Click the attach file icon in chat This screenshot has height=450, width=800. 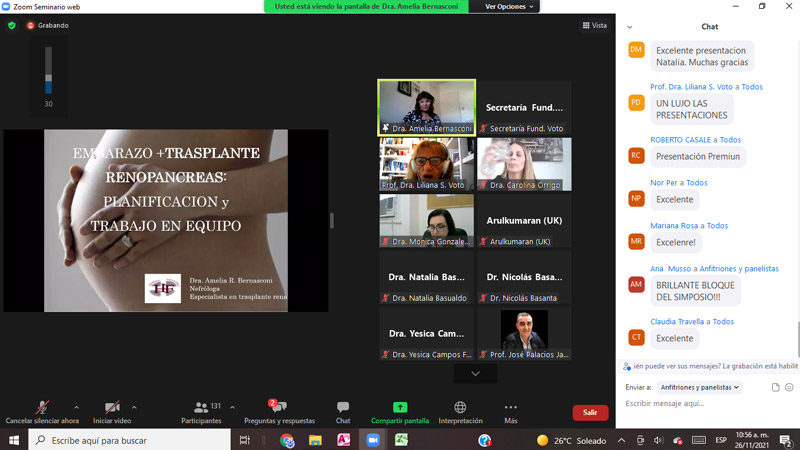(775, 387)
